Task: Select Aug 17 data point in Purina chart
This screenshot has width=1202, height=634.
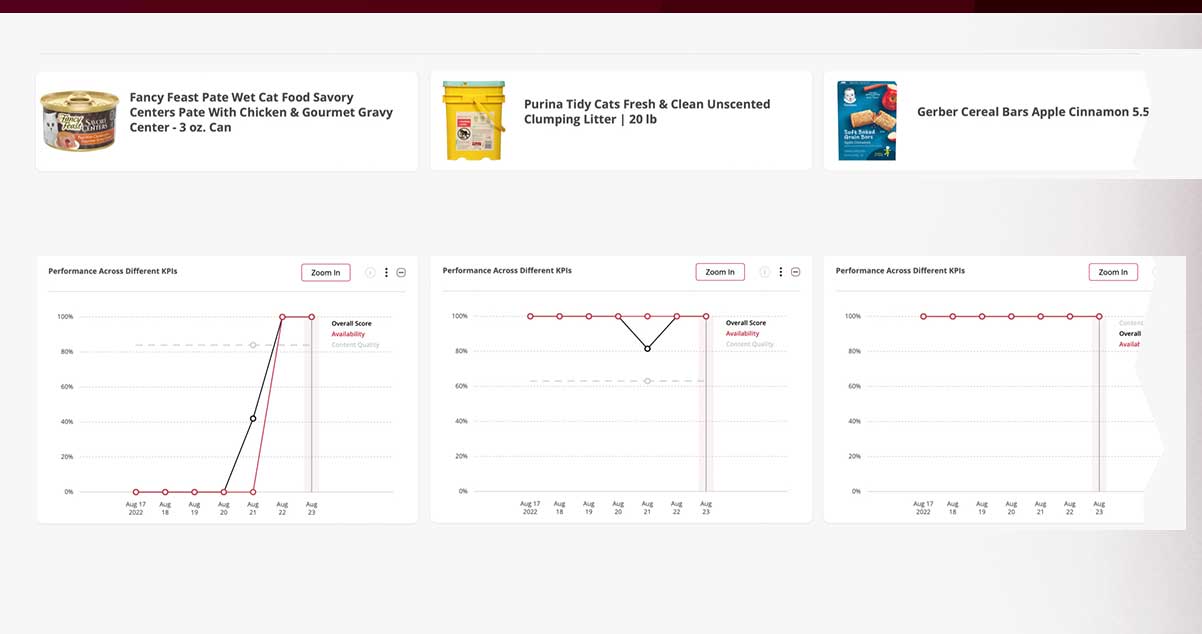Action: point(530,316)
